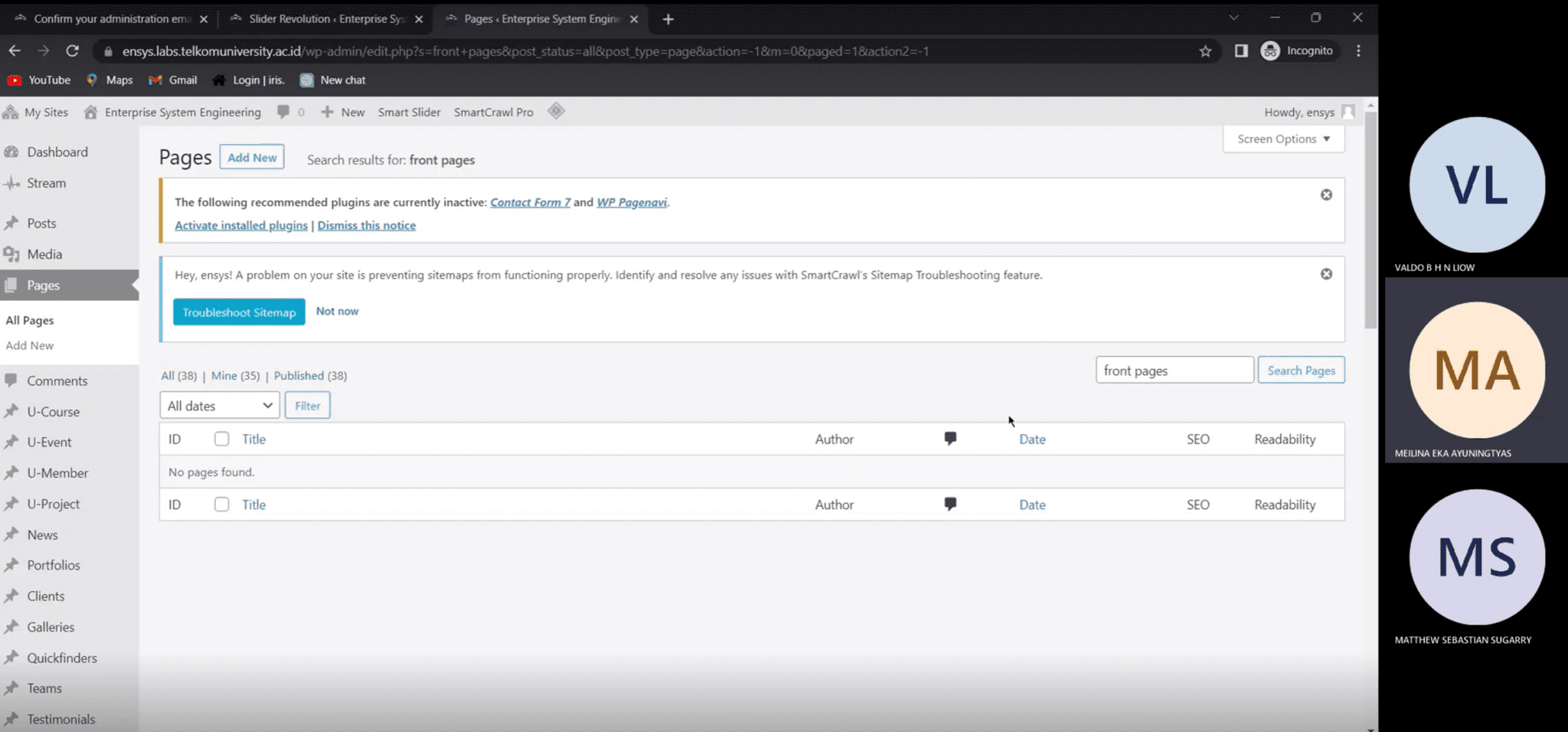The height and width of the screenshot is (732, 1568).
Task: Expand the Screen Options panel
Action: (x=1283, y=139)
